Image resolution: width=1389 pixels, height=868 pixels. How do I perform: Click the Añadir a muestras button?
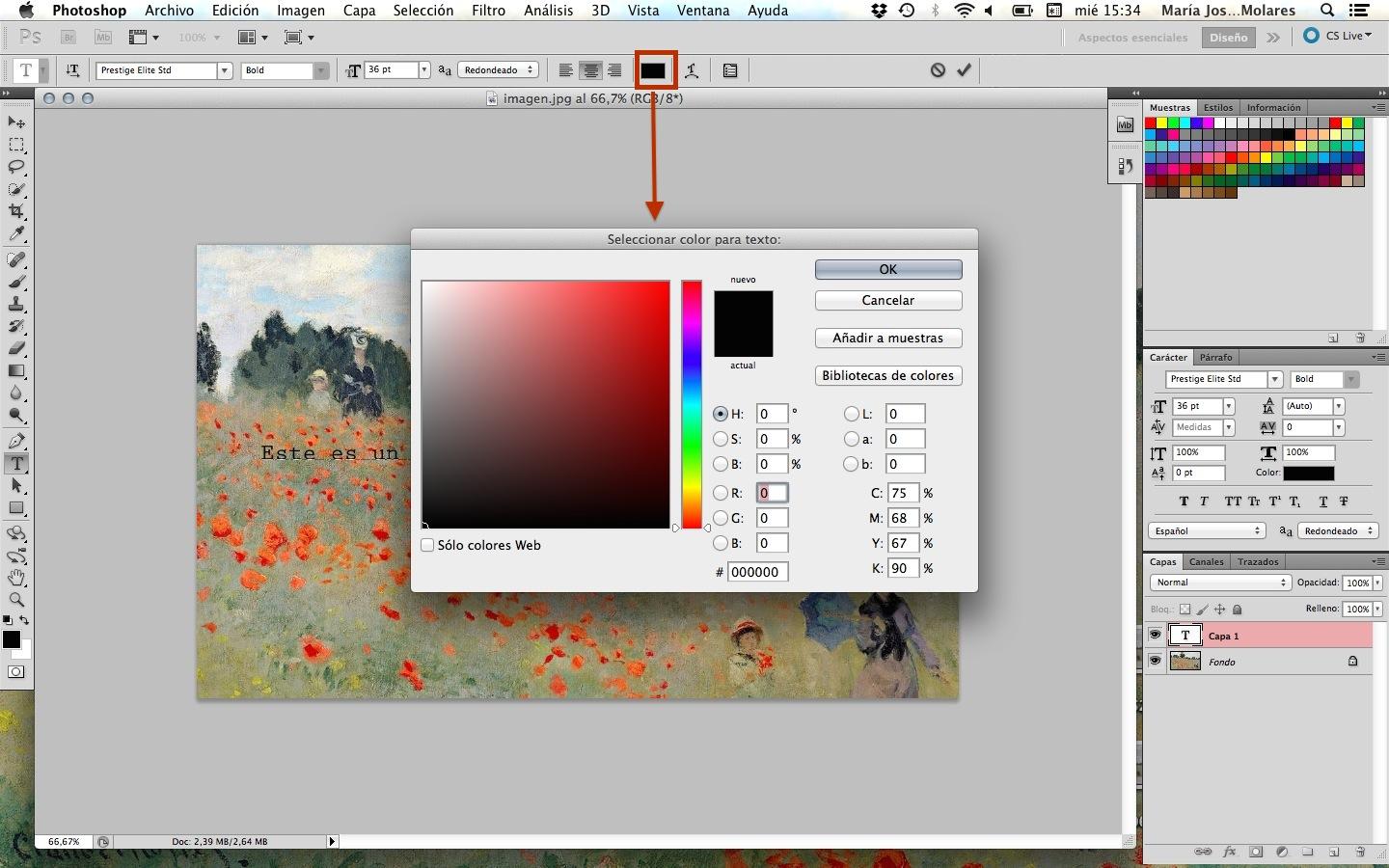[x=887, y=338]
